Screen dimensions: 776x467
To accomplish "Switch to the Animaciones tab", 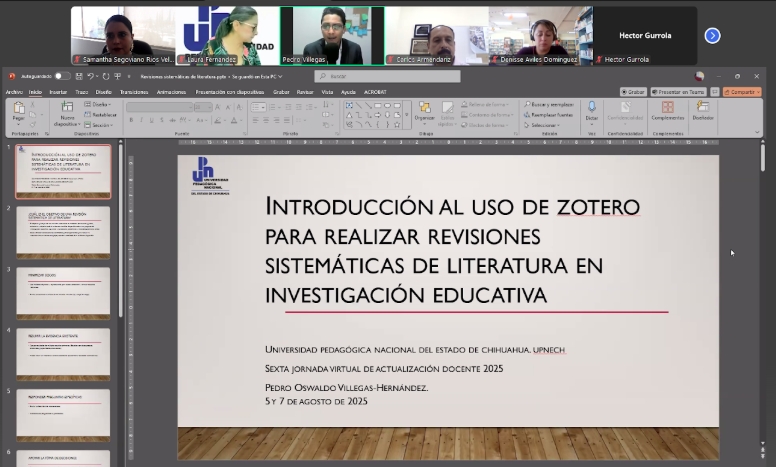I will pyautogui.click(x=171, y=92).
